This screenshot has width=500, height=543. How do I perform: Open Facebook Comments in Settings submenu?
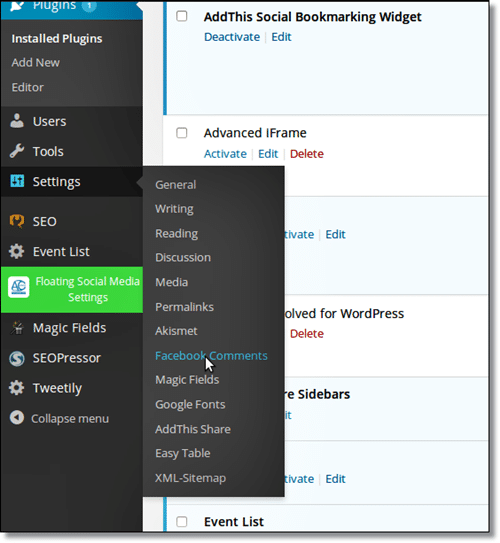[211, 356]
